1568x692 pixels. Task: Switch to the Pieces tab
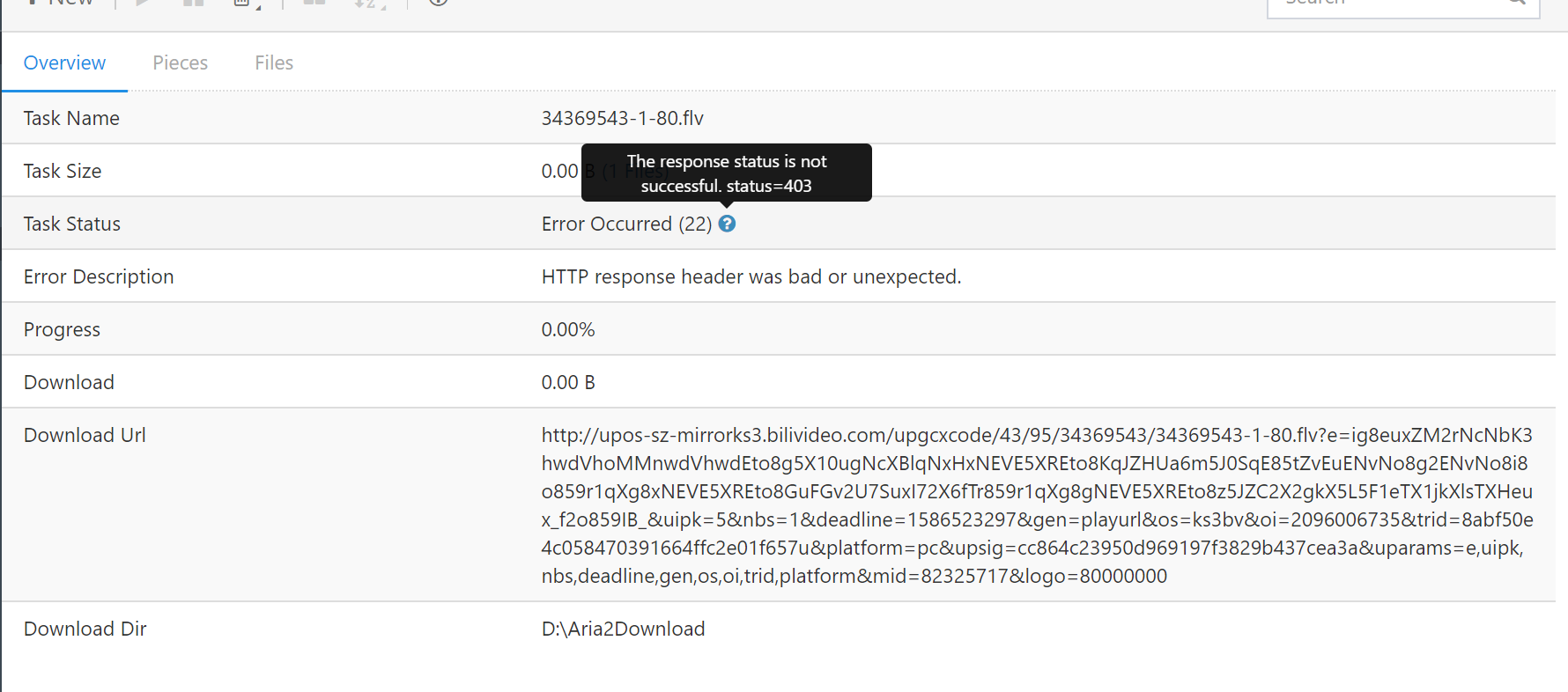[180, 62]
